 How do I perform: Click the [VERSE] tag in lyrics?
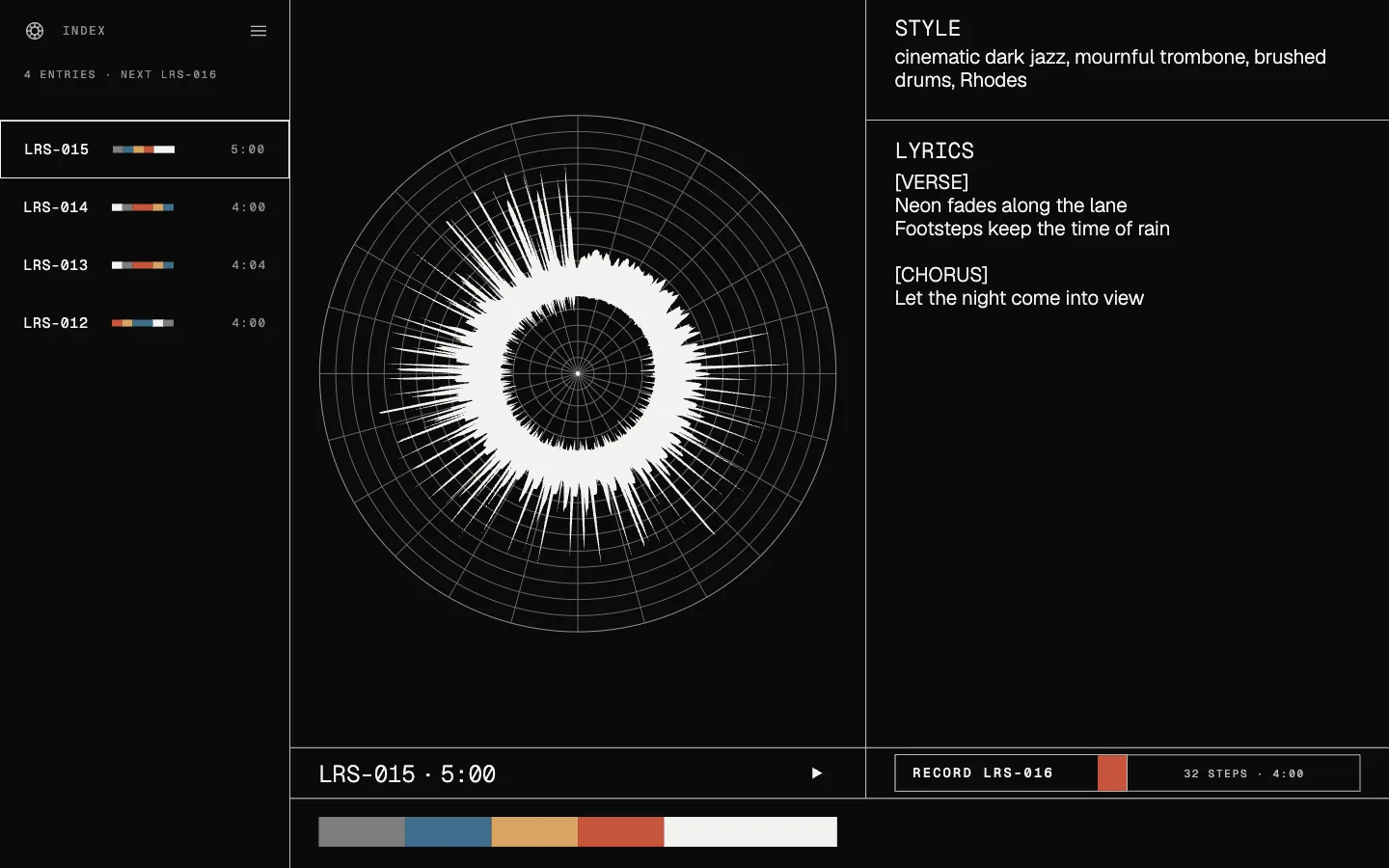pos(931,182)
